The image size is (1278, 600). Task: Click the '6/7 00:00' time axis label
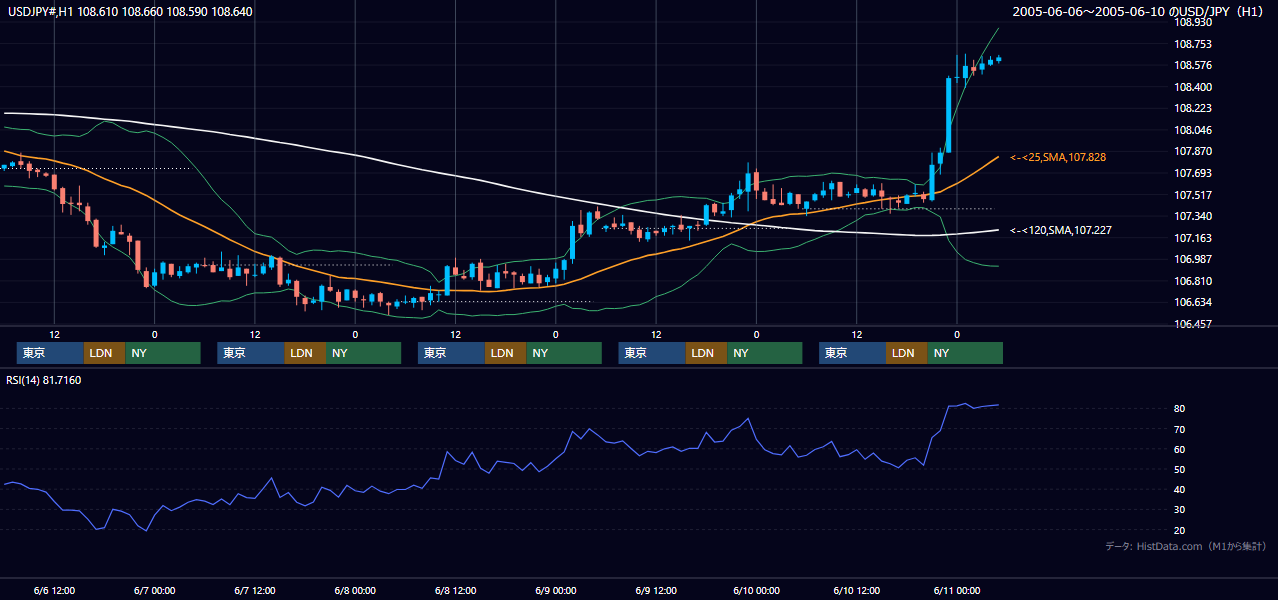pyautogui.click(x=154, y=590)
